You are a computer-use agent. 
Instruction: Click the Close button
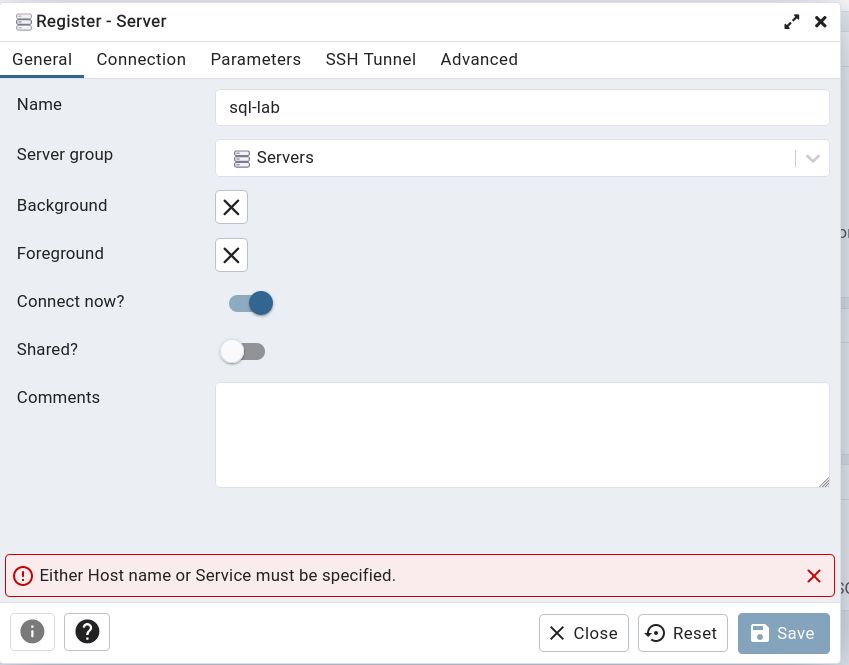(x=584, y=633)
